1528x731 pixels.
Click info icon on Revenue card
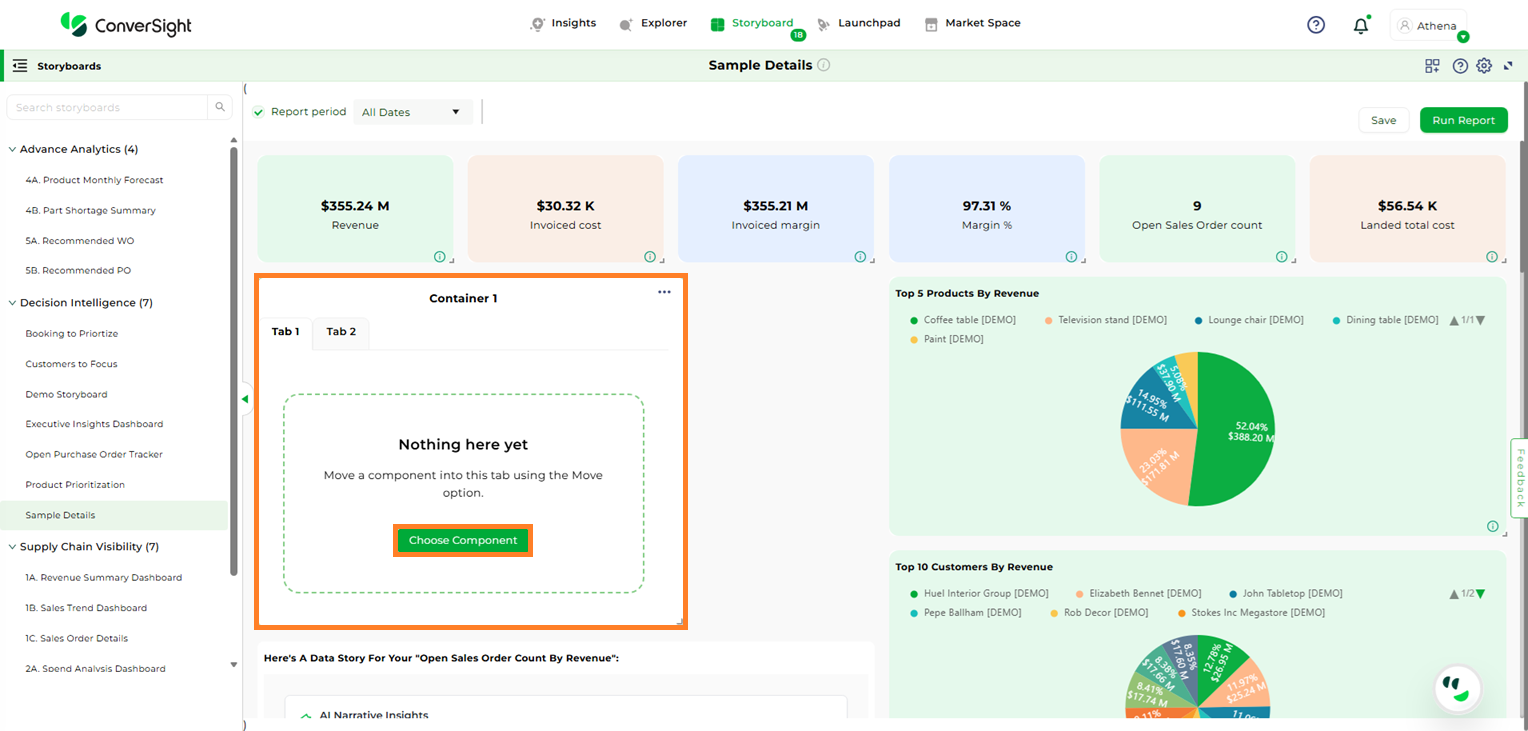[440, 257]
